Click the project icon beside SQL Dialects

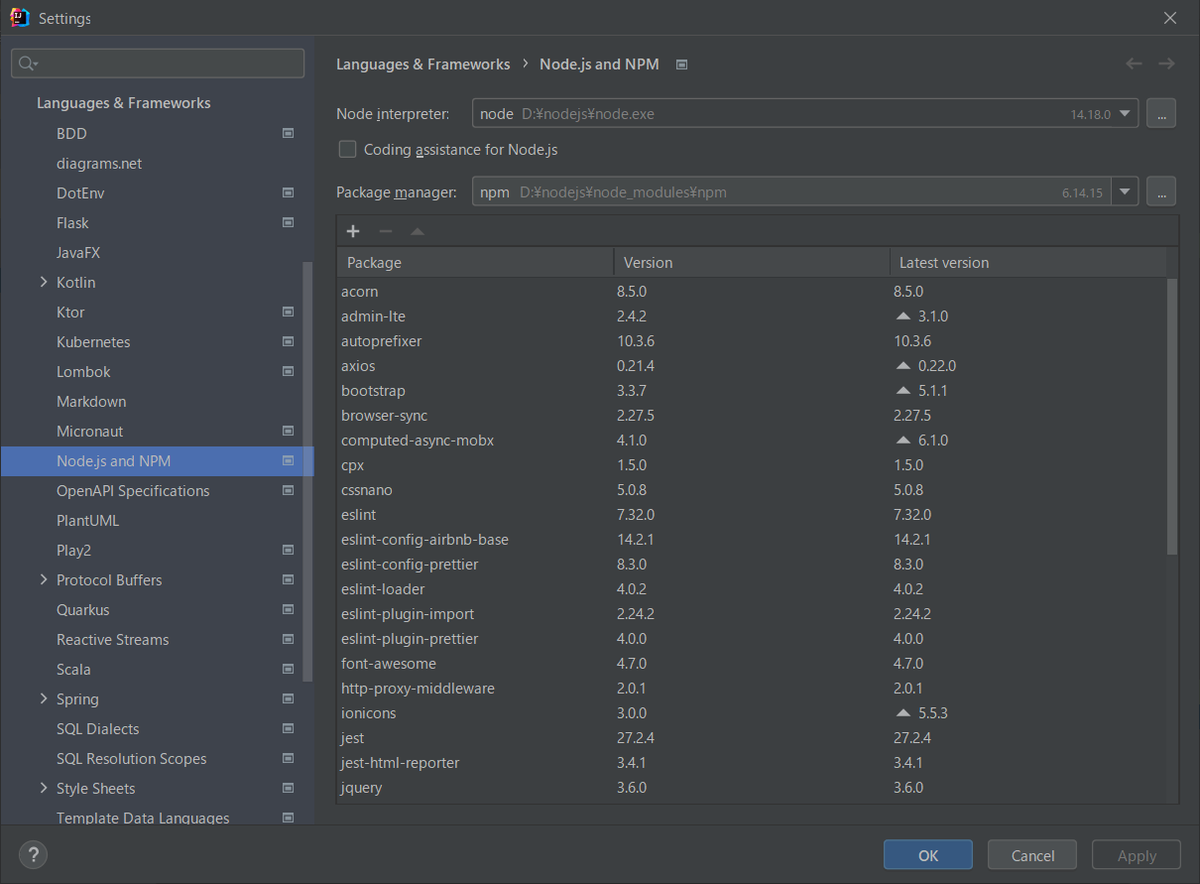pyautogui.click(x=288, y=728)
